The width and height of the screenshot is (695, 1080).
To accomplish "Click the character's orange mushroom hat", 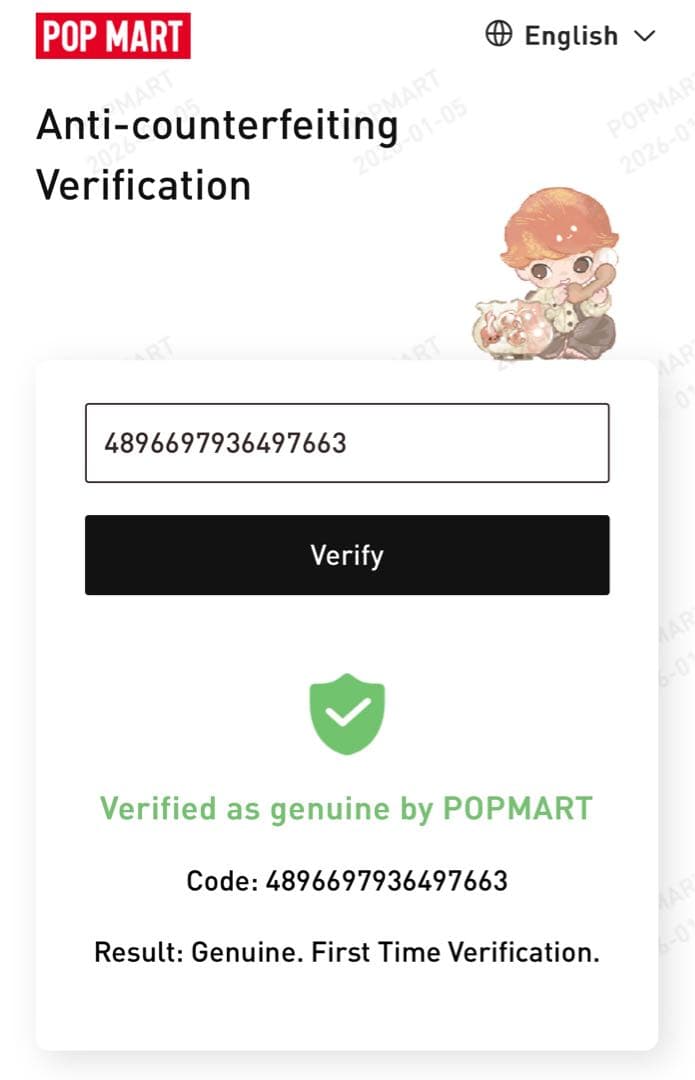I will click(561, 223).
